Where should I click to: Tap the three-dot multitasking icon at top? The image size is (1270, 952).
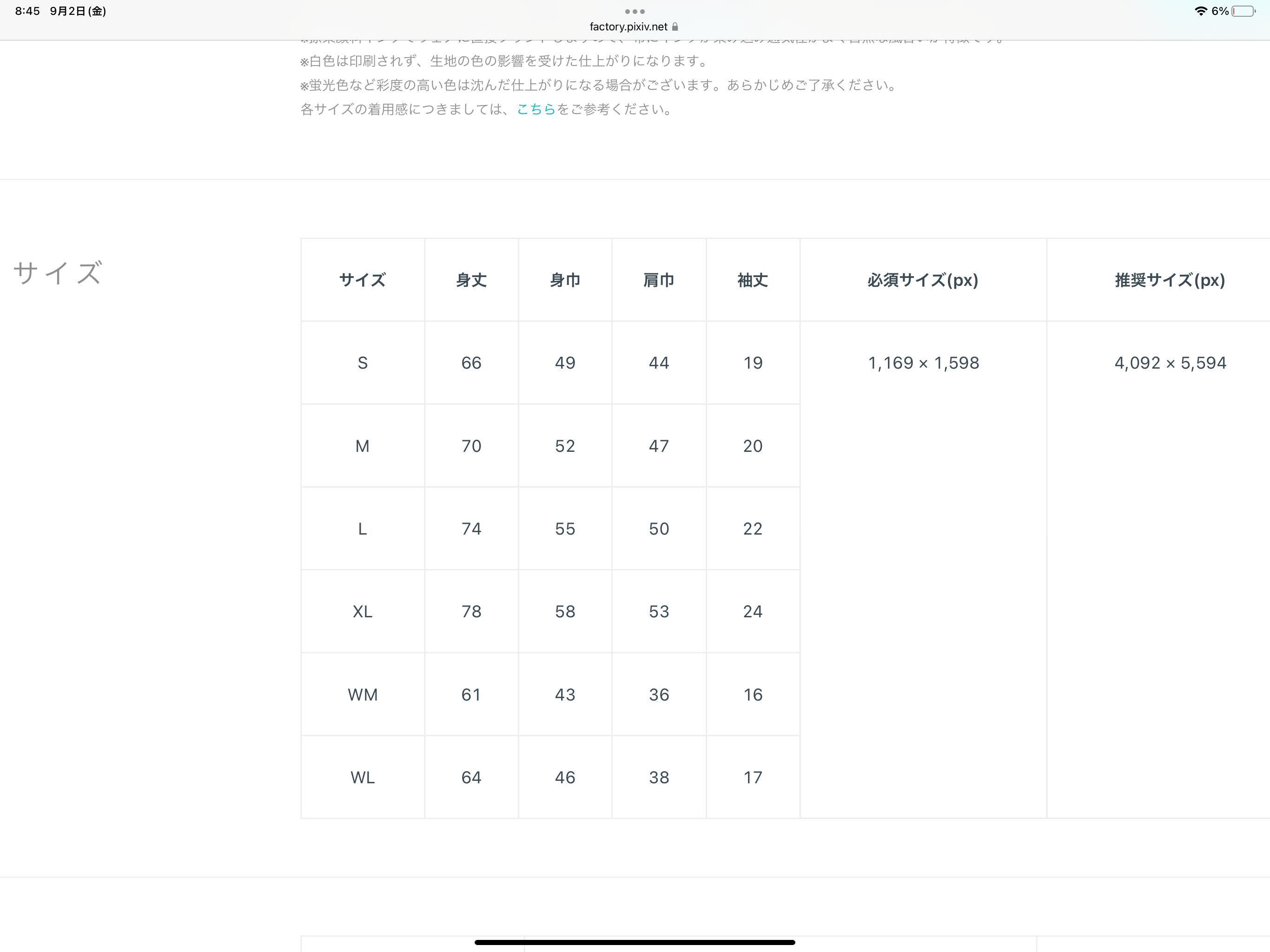pyautogui.click(x=635, y=12)
